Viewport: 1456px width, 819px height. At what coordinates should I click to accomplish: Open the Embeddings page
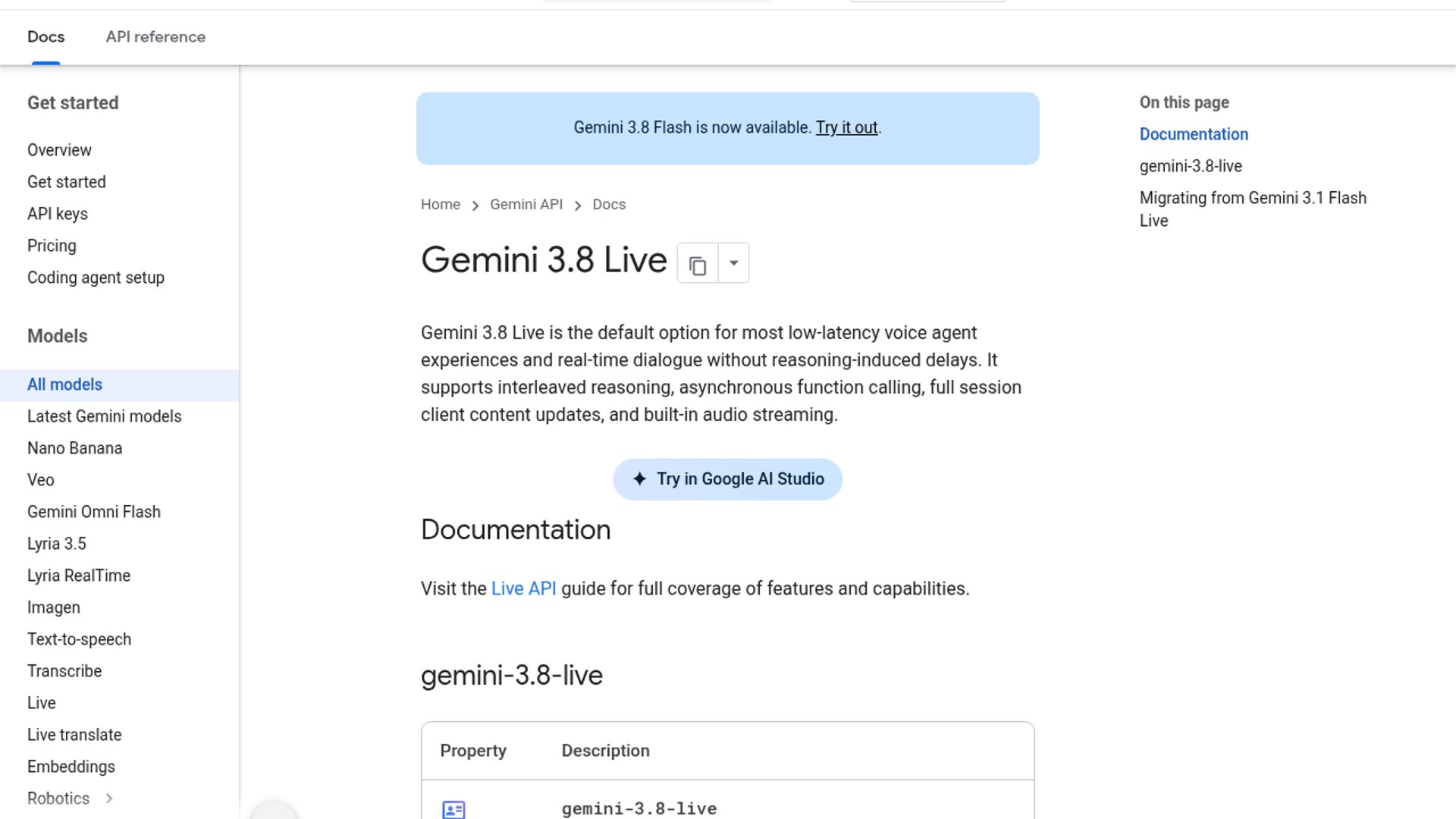tap(71, 767)
